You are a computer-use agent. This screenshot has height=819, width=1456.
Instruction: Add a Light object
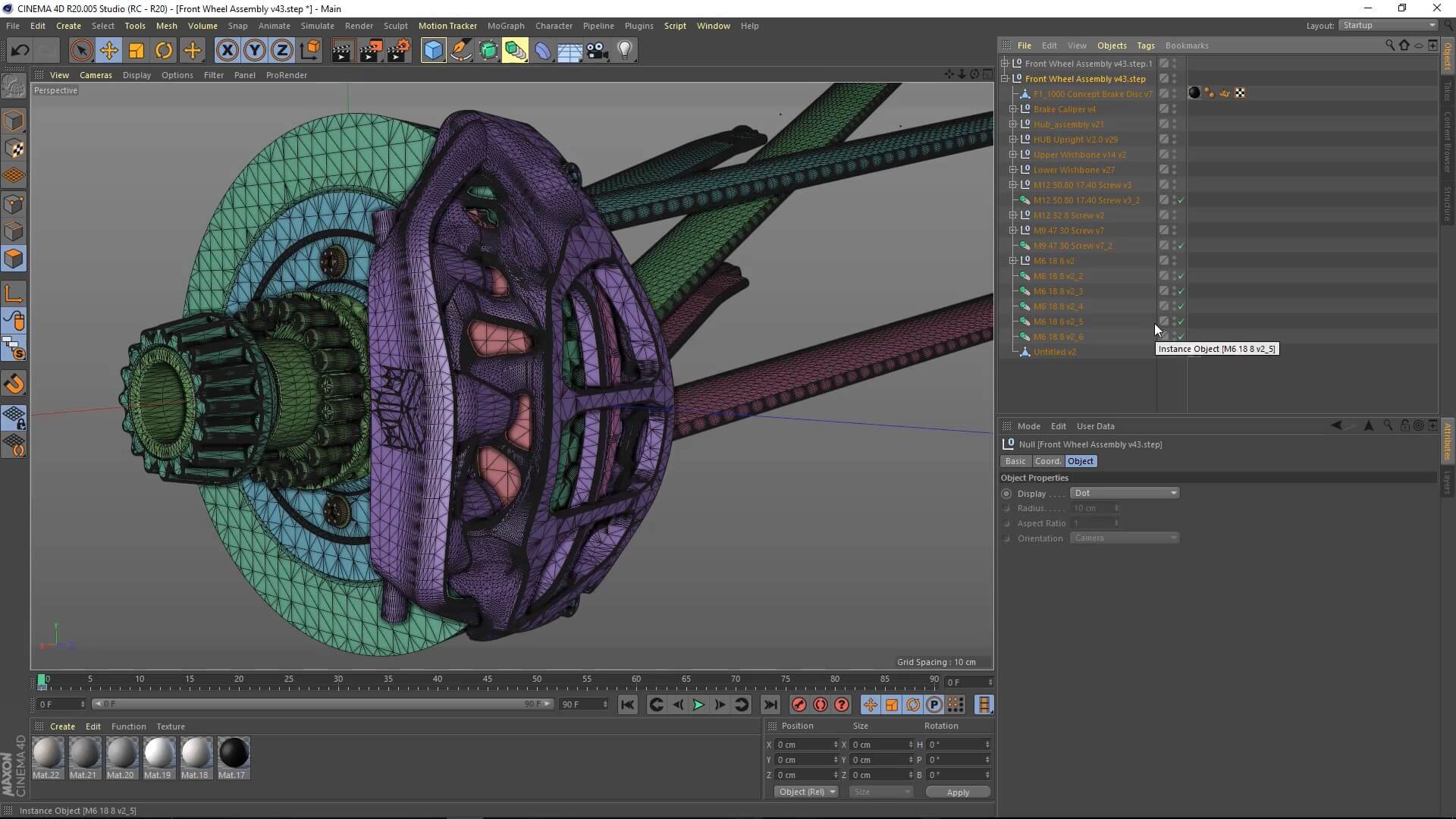click(625, 51)
